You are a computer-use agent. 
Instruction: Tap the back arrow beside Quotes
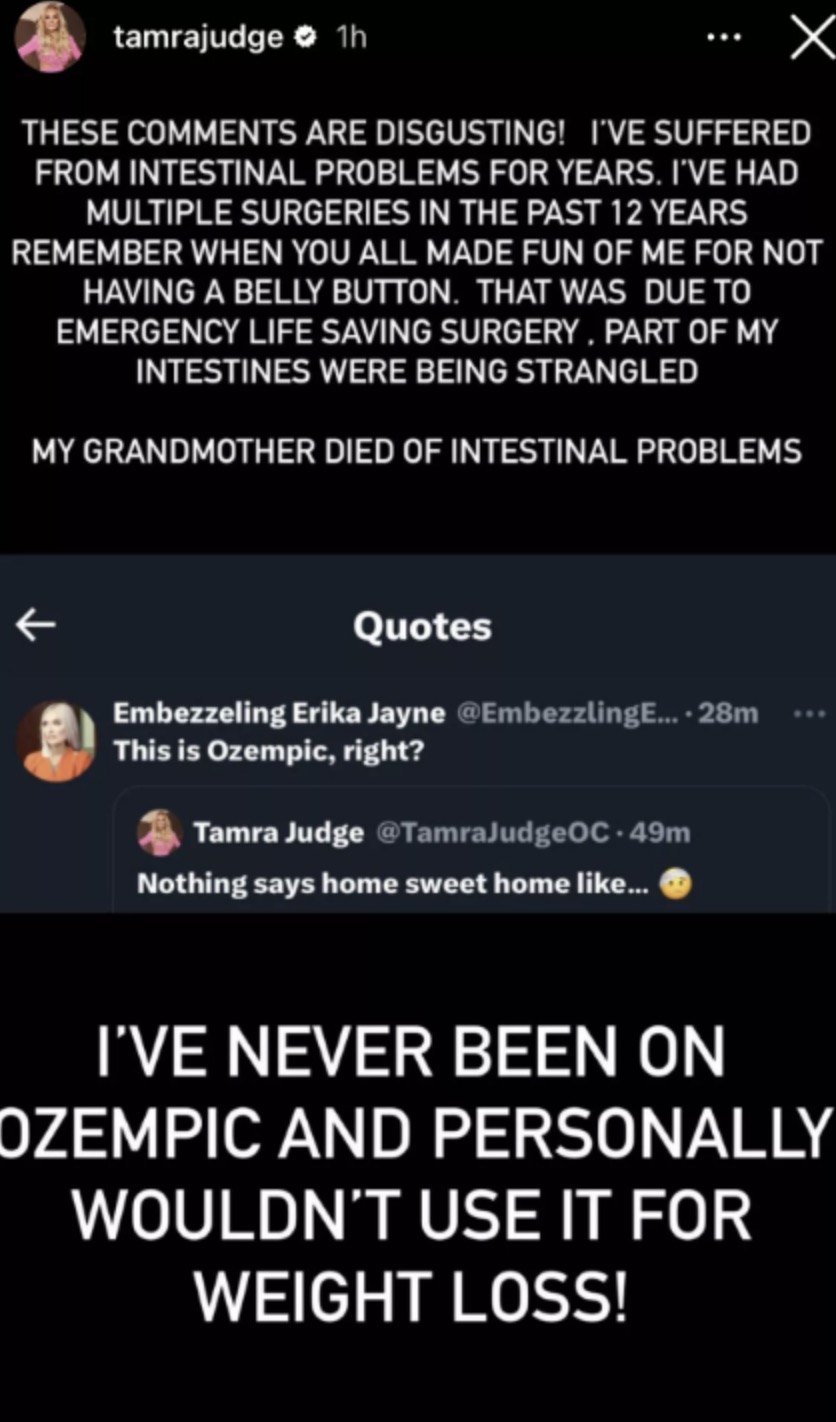point(36,625)
